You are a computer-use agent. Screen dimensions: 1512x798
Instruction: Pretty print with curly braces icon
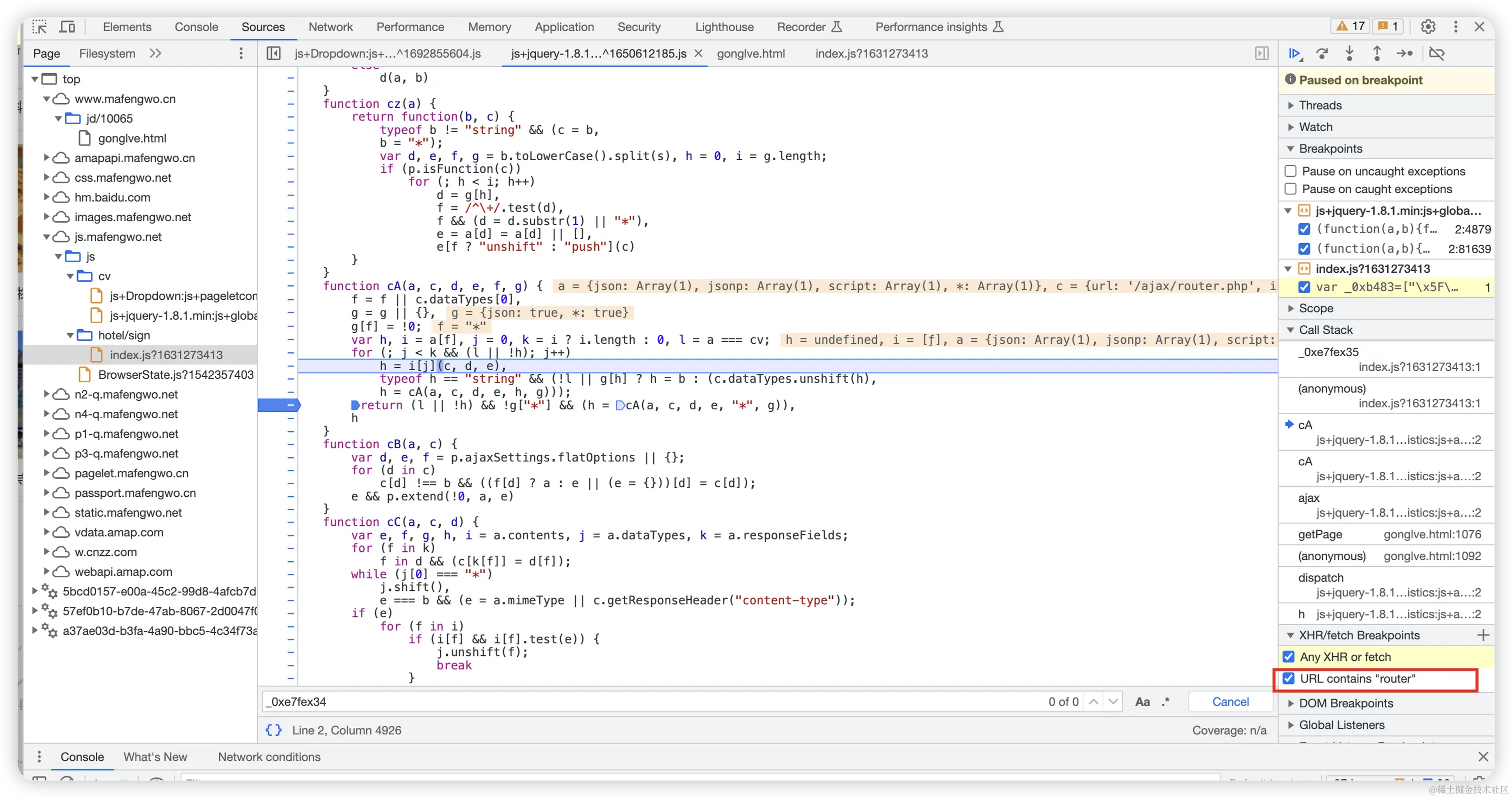[x=273, y=730]
